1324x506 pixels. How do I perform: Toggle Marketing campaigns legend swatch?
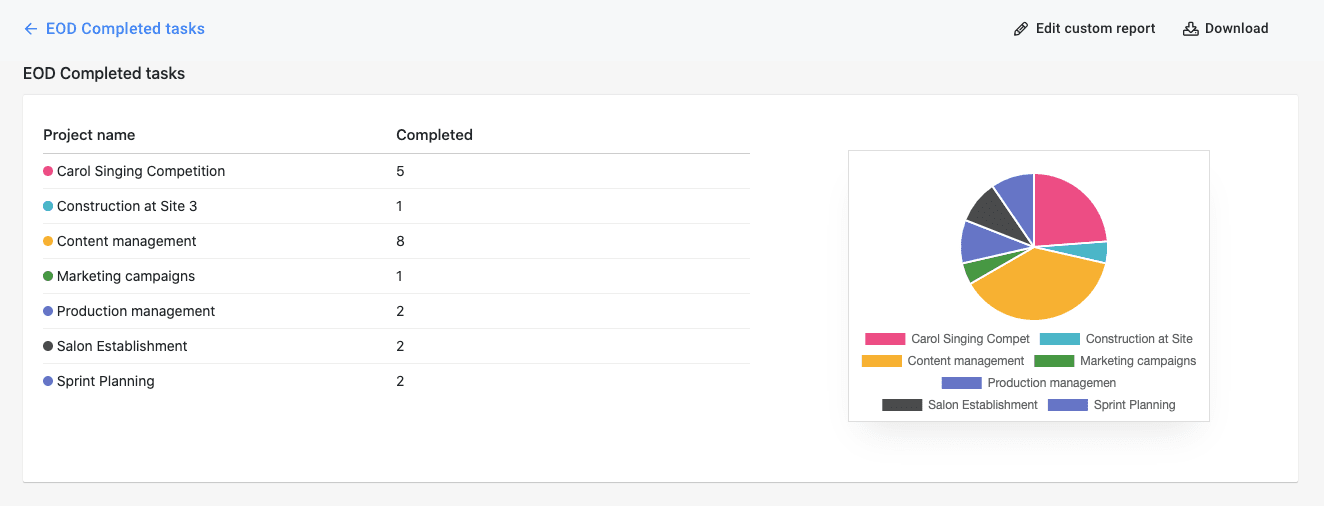click(1054, 361)
